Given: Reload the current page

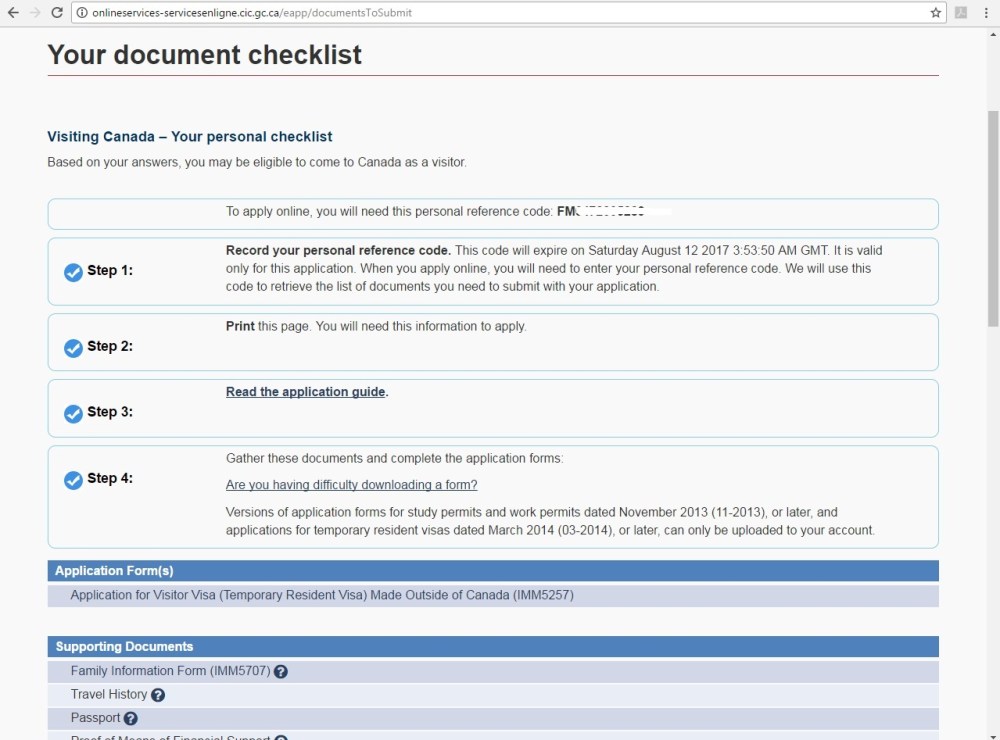Looking at the screenshot, I should [x=57, y=13].
